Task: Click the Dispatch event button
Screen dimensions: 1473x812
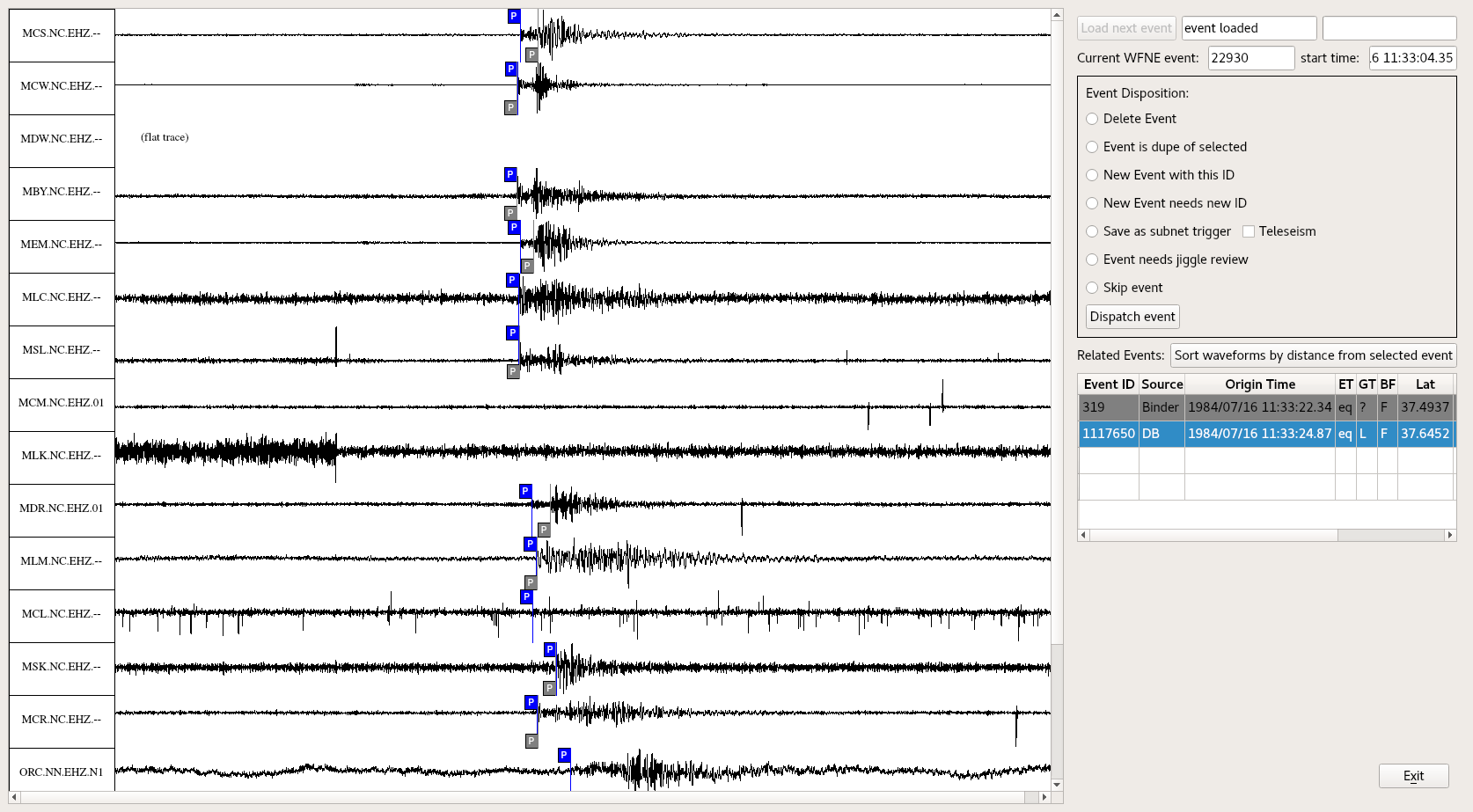Action: [x=1132, y=317]
